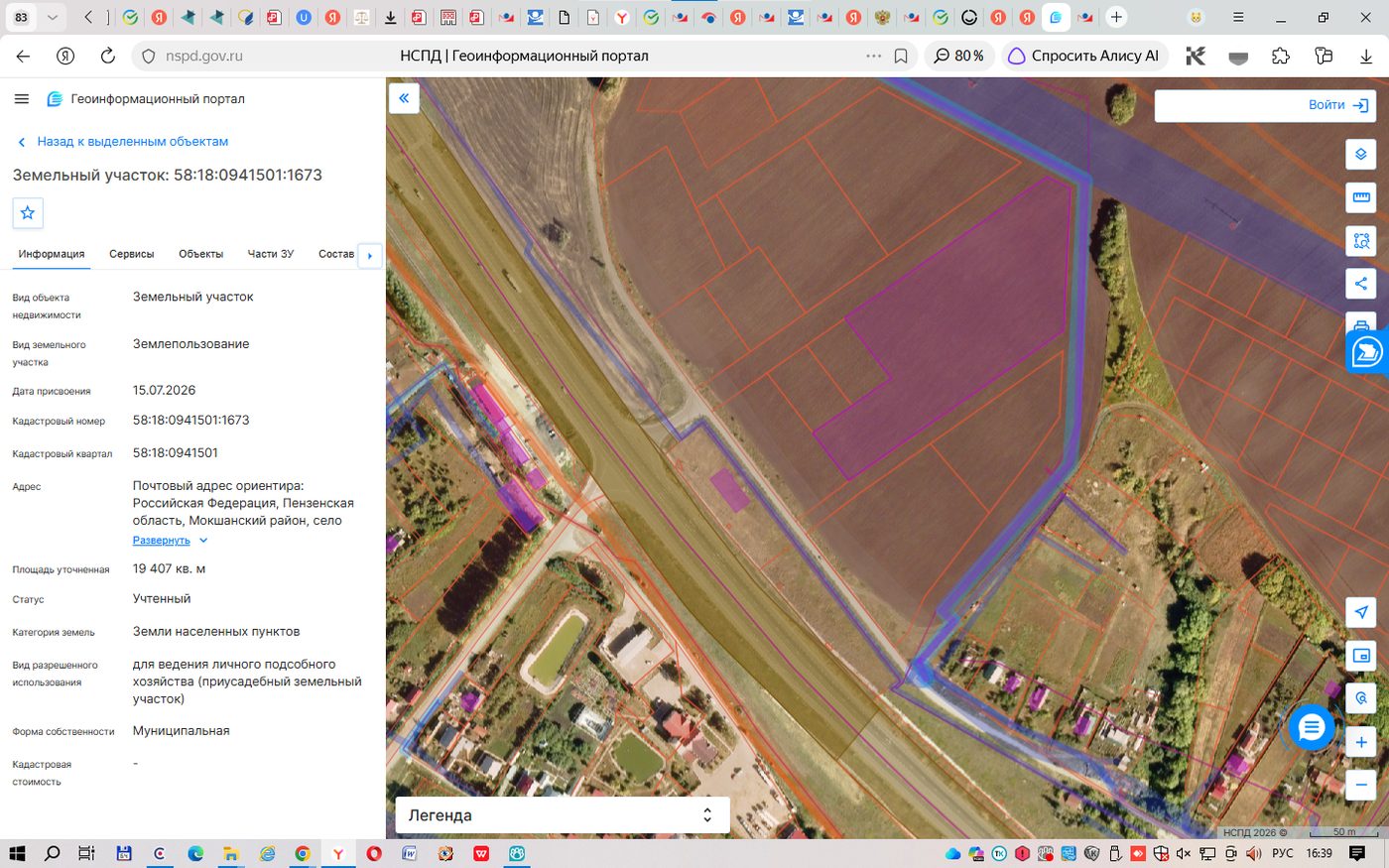Share the current map view

(1361, 283)
